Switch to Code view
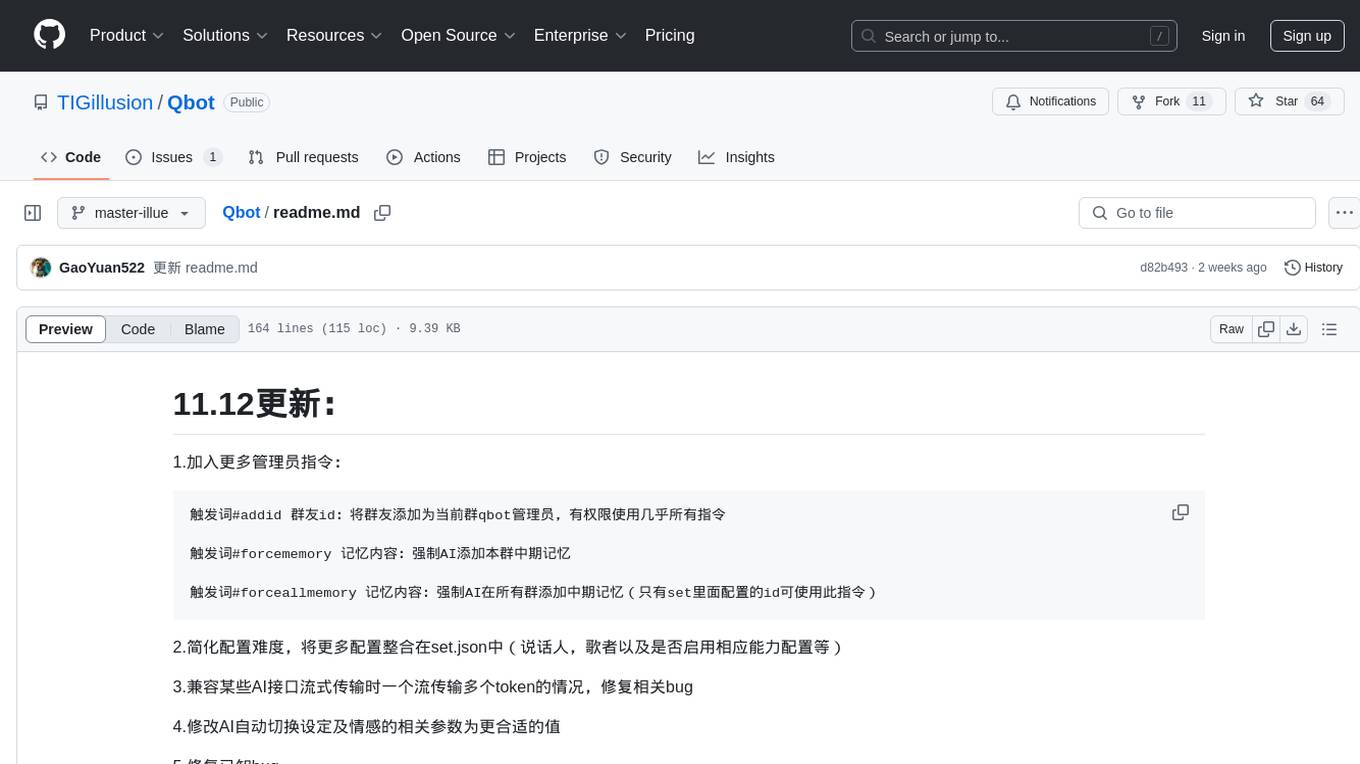Screen dimensions: 1360x764 138,329
